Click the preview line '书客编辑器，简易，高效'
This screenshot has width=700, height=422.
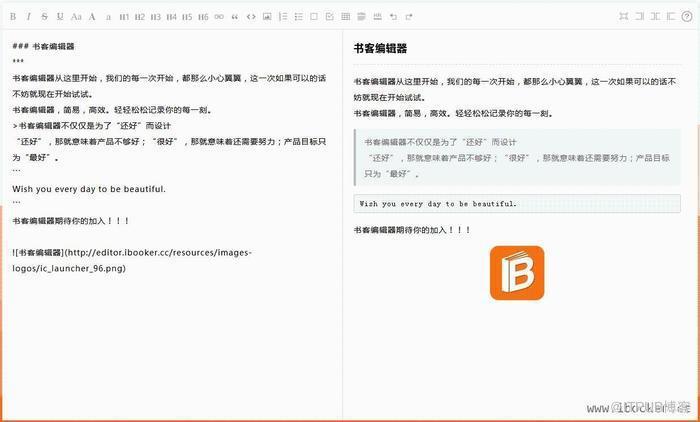coord(453,113)
